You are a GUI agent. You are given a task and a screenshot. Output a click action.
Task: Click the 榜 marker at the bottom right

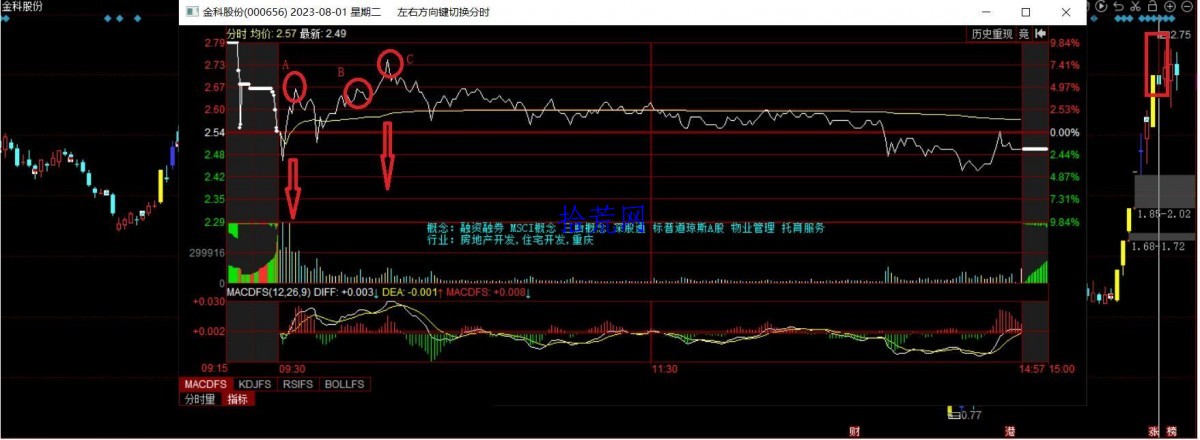1171,432
